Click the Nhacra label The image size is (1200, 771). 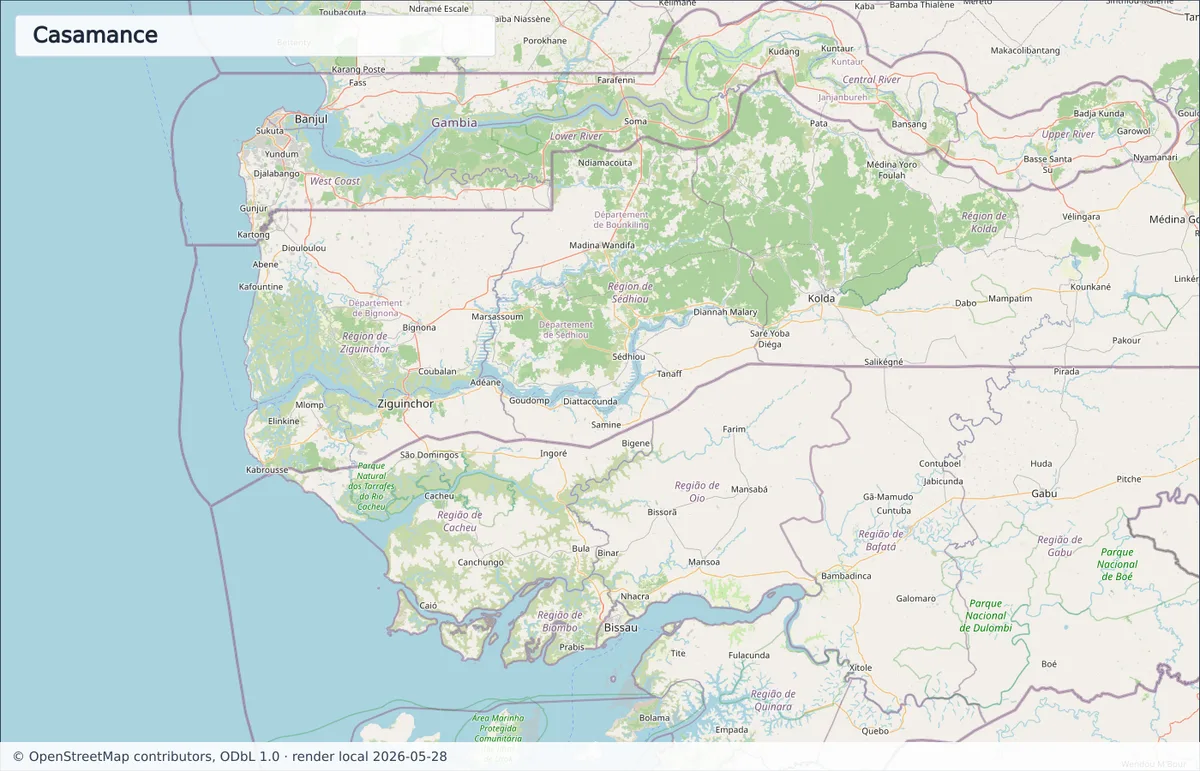(635, 596)
